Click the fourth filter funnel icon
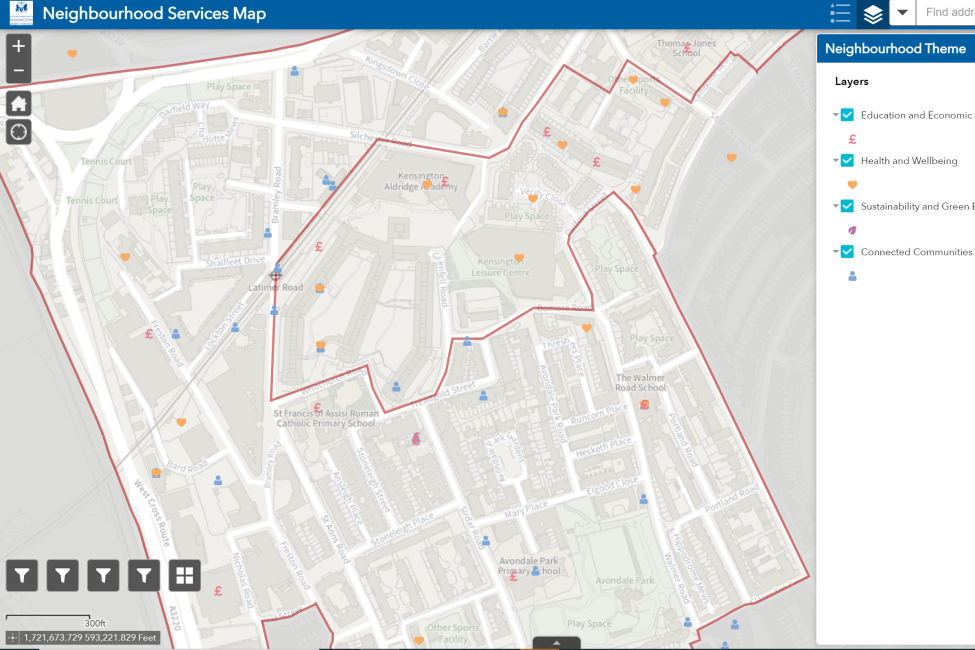975x650 pixels. click(143, 575)
